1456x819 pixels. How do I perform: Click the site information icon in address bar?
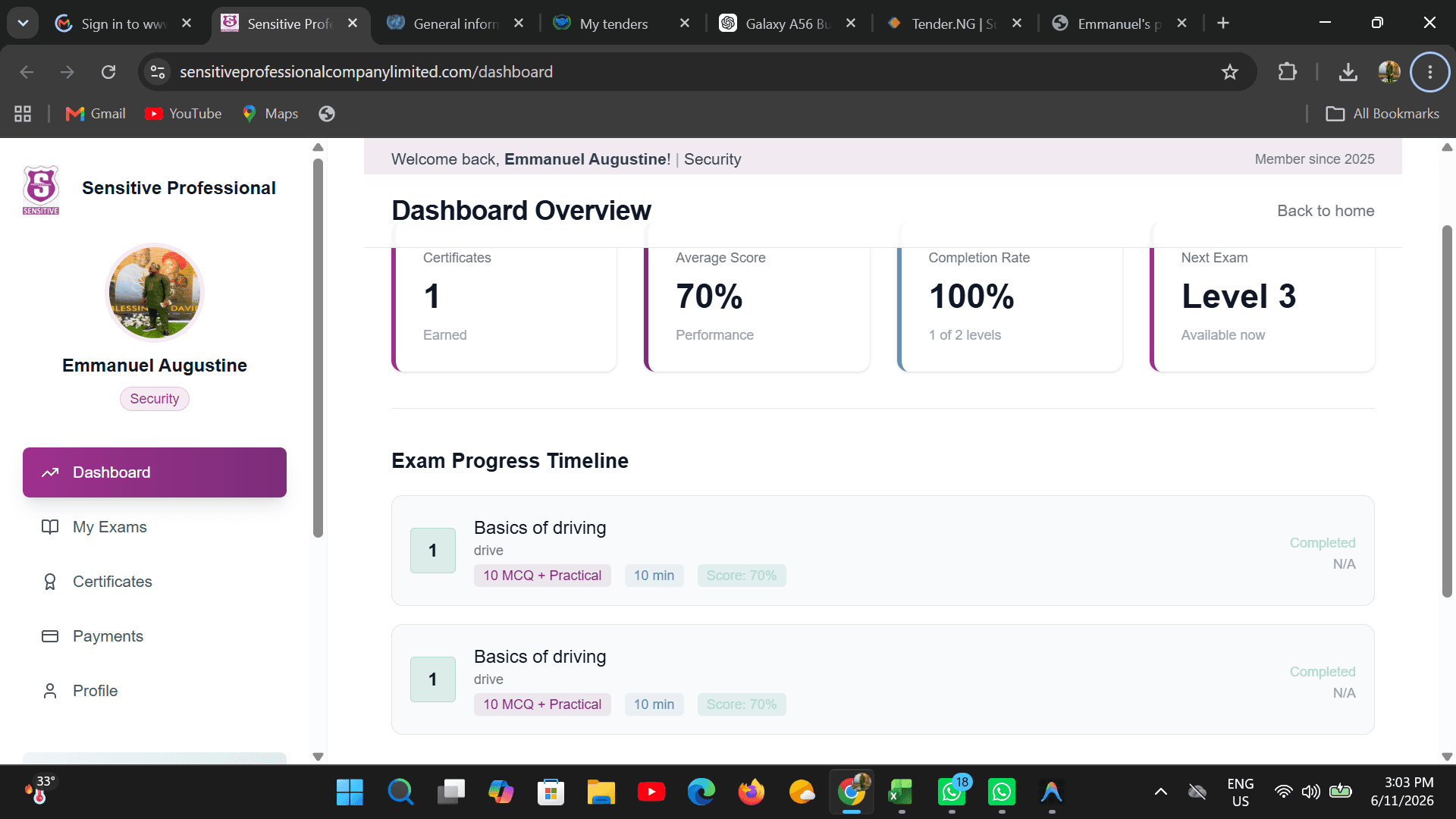click(x=158, y=72)
